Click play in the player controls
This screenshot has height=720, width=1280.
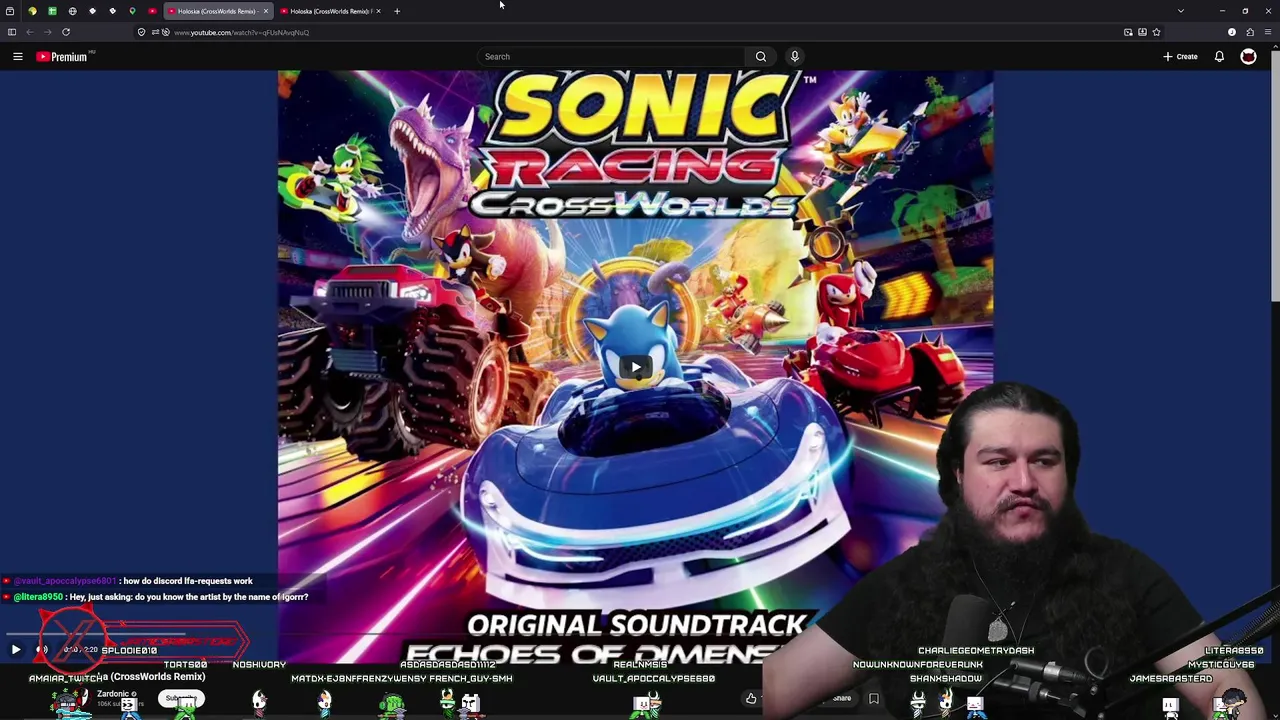(16, 650)
